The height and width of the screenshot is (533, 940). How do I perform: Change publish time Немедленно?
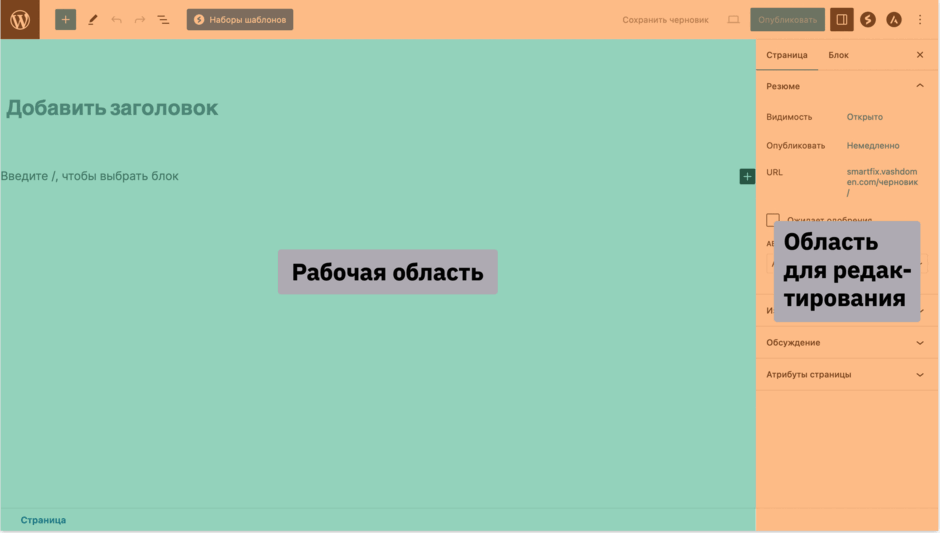[873, 146]
